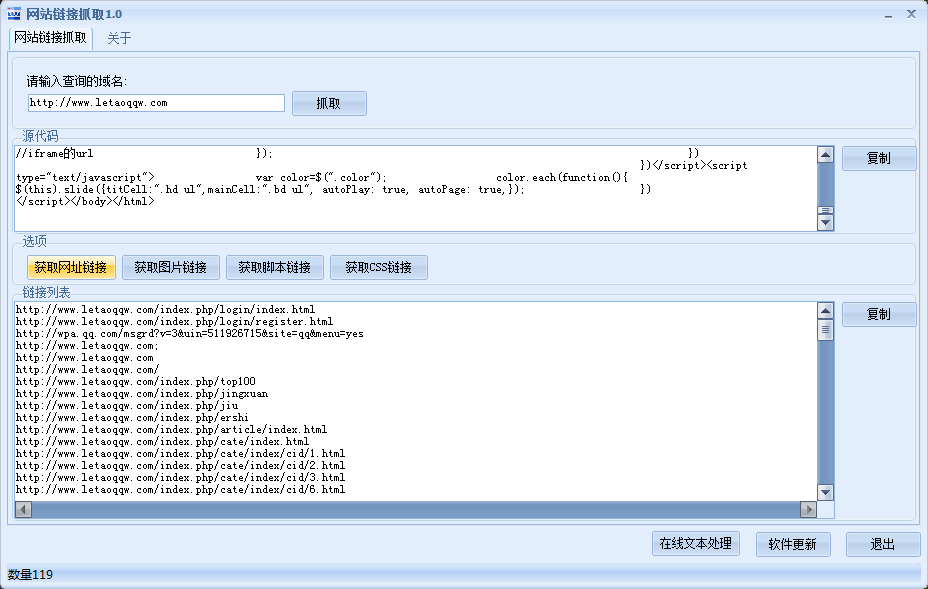Click the app logo icon in title bar
This screenshot has width=928, height=589.
coord(14,14)
